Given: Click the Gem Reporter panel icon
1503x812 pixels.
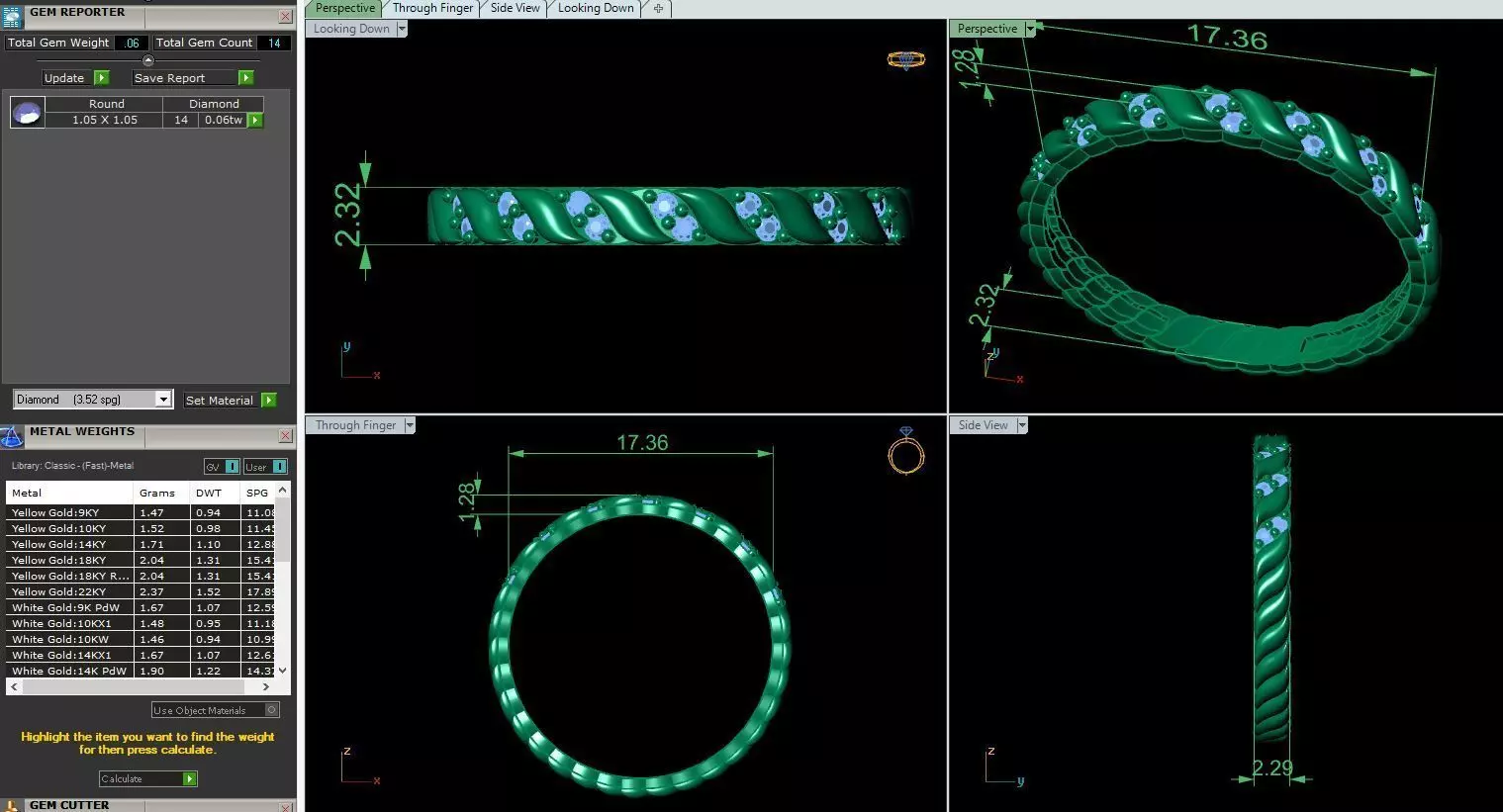Looking at the screenshot, I should pos(11,16).
